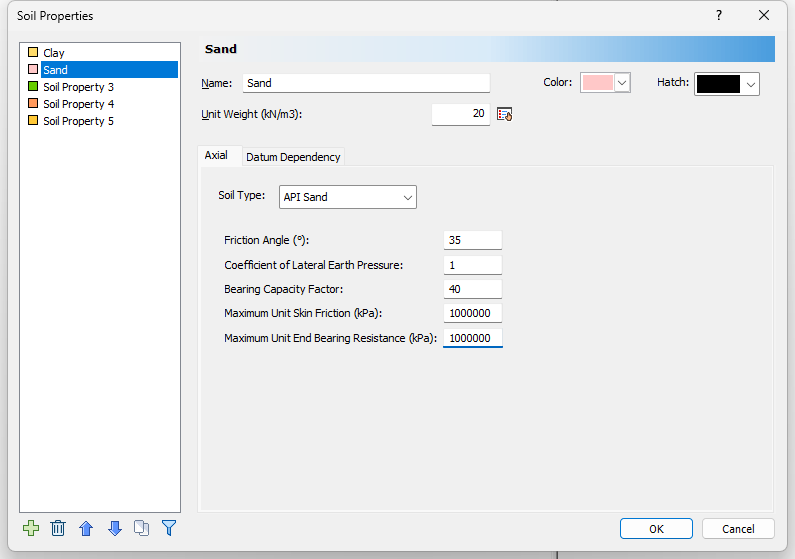Click the Friction Angle input field
795x559 pixels.
472,240
